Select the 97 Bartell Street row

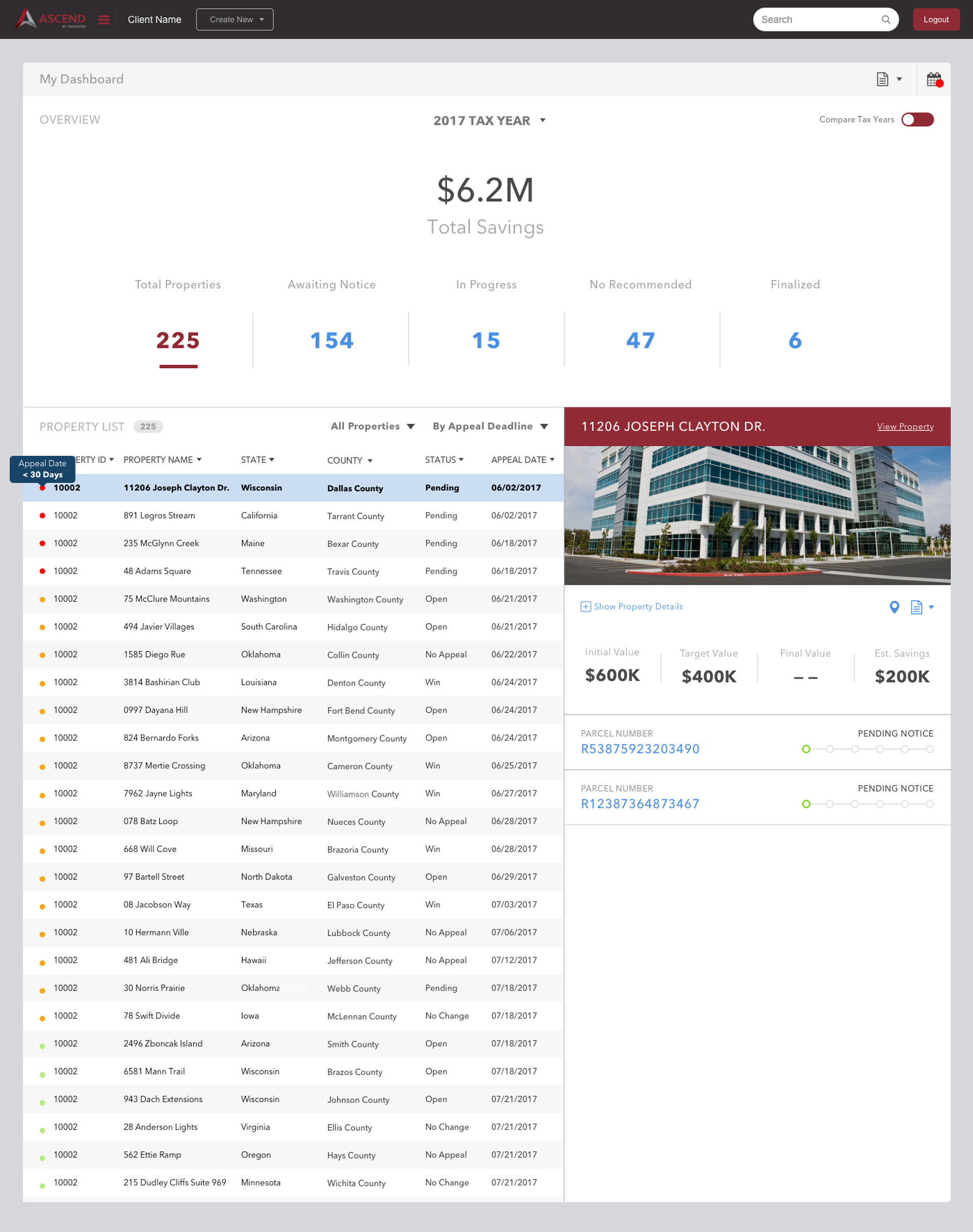click(x=293, y=877)
